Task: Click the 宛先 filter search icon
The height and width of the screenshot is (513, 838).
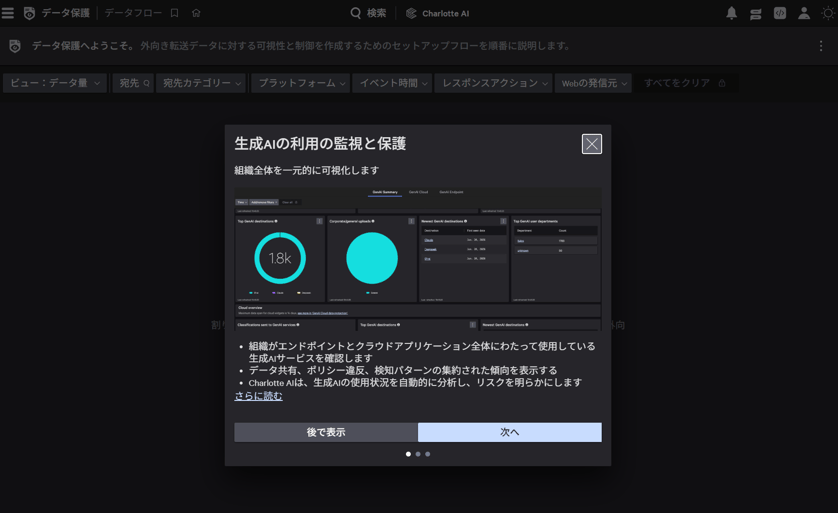Action: (x=146, y=83)
